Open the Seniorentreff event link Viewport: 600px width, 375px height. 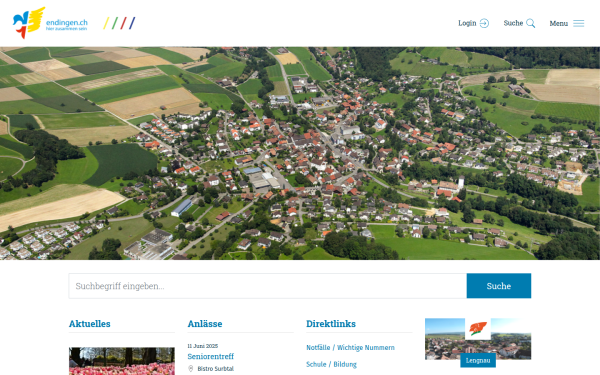click(x=210, y=356)
